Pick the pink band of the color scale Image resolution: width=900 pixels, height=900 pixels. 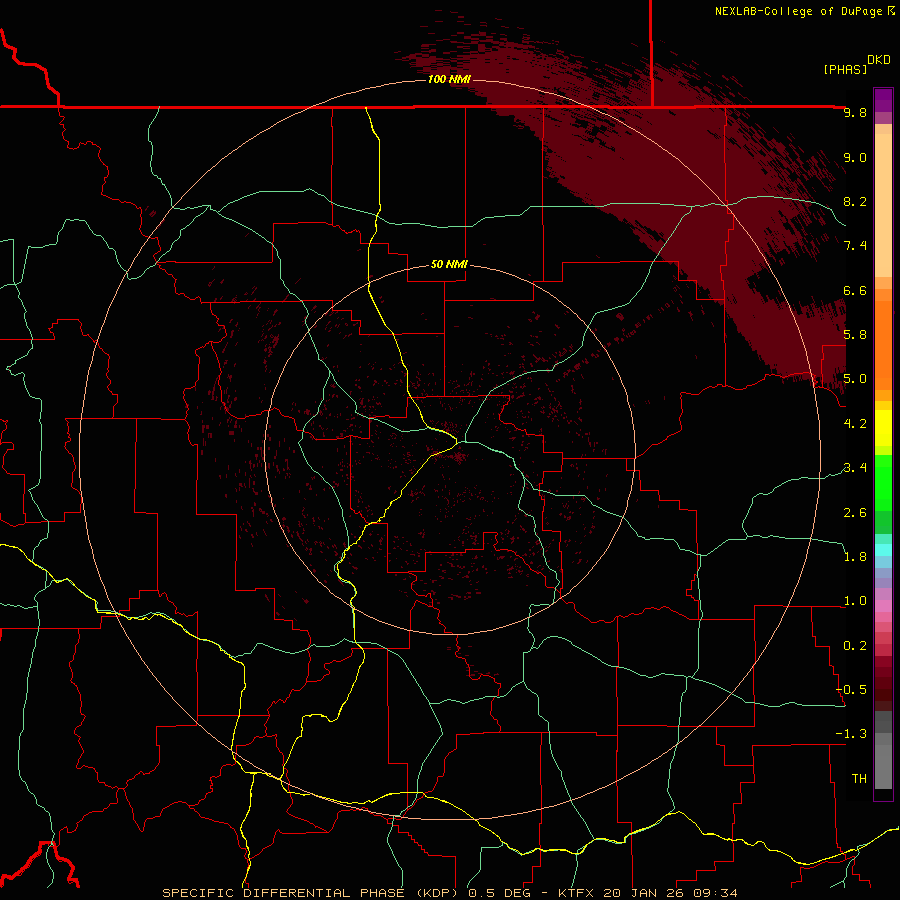point(883,606)
